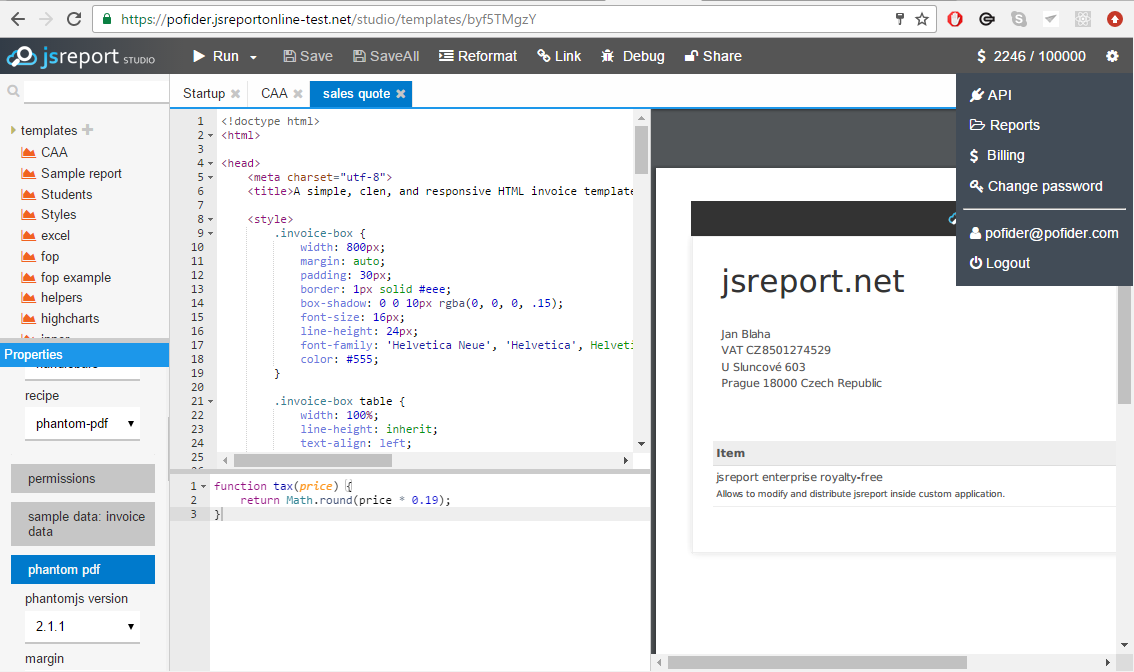Fold the tax function on line 1
The width and height of the screenshot is (1134, 672).
(203, 487)
